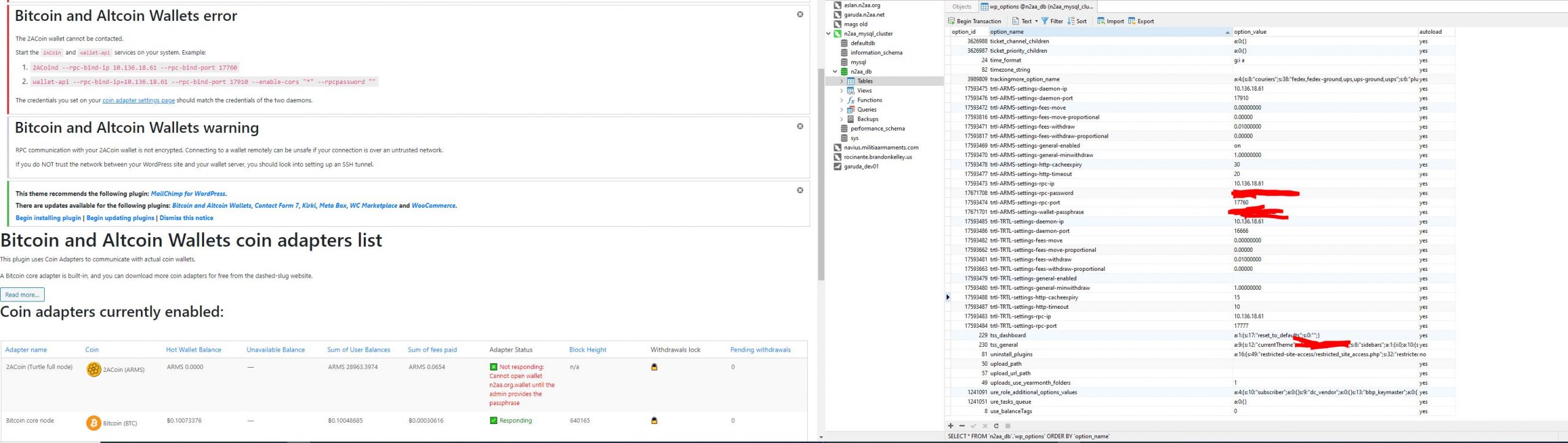This screenshot has width=1568, height=443.
Task: Apply changes with checkmark icon
Action: coord(973,426)
